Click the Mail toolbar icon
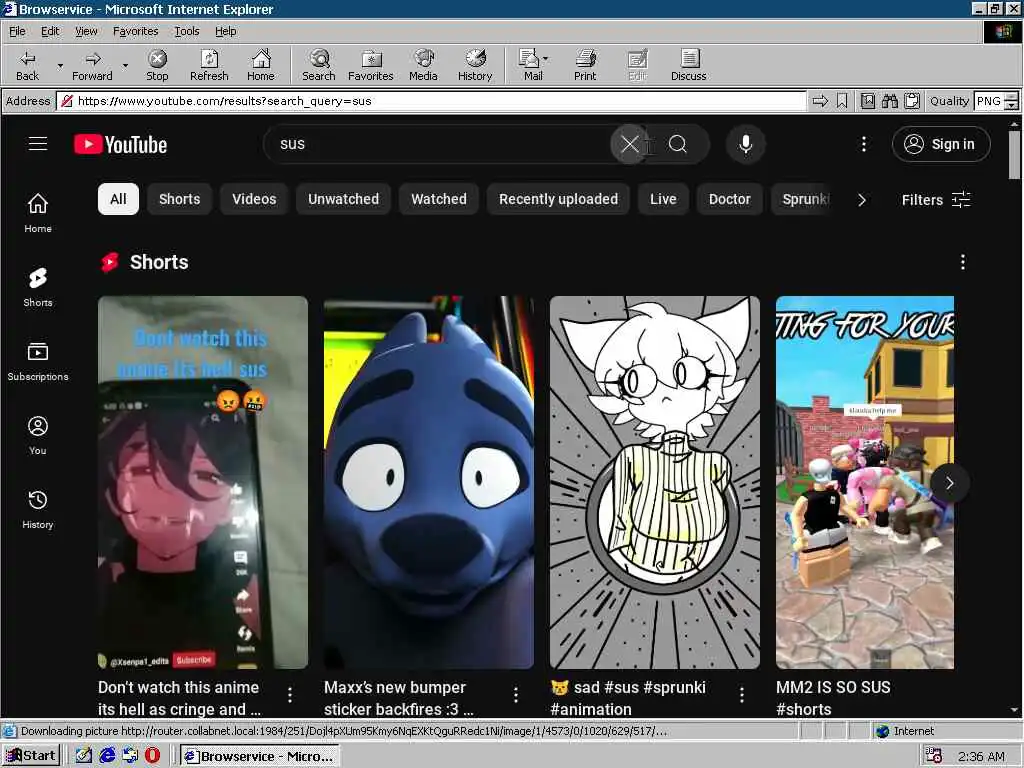The height and width of the screenshot is (768, 1024). click(530, 65)
